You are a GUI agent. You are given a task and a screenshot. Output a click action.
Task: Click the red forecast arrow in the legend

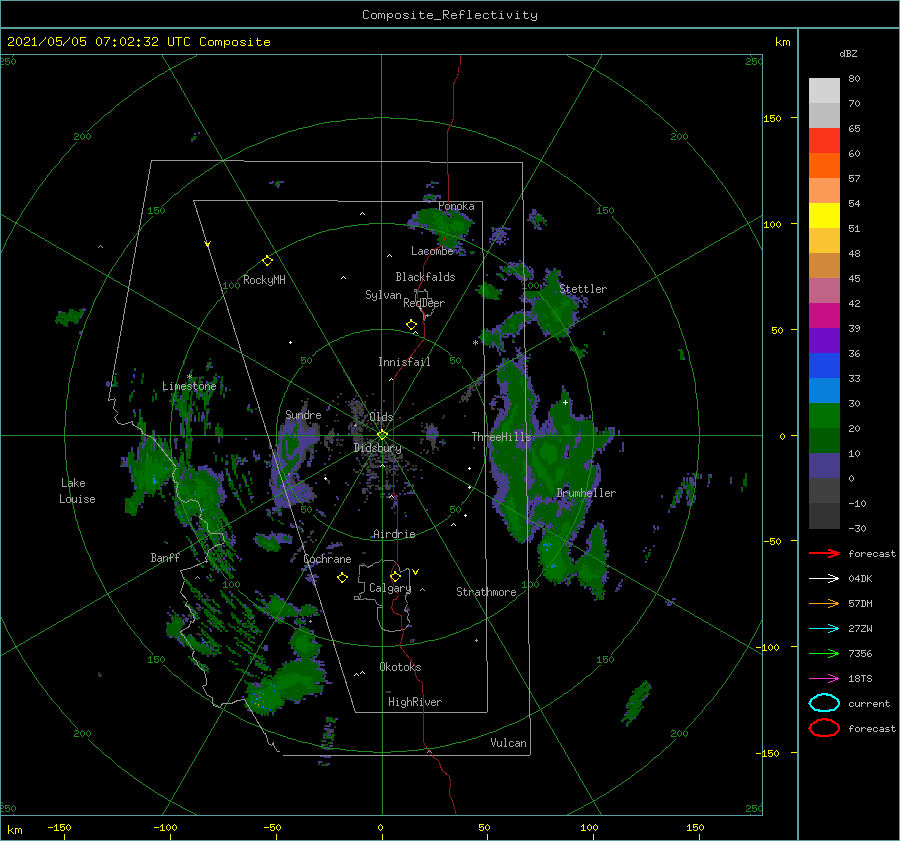click(824, 553)
